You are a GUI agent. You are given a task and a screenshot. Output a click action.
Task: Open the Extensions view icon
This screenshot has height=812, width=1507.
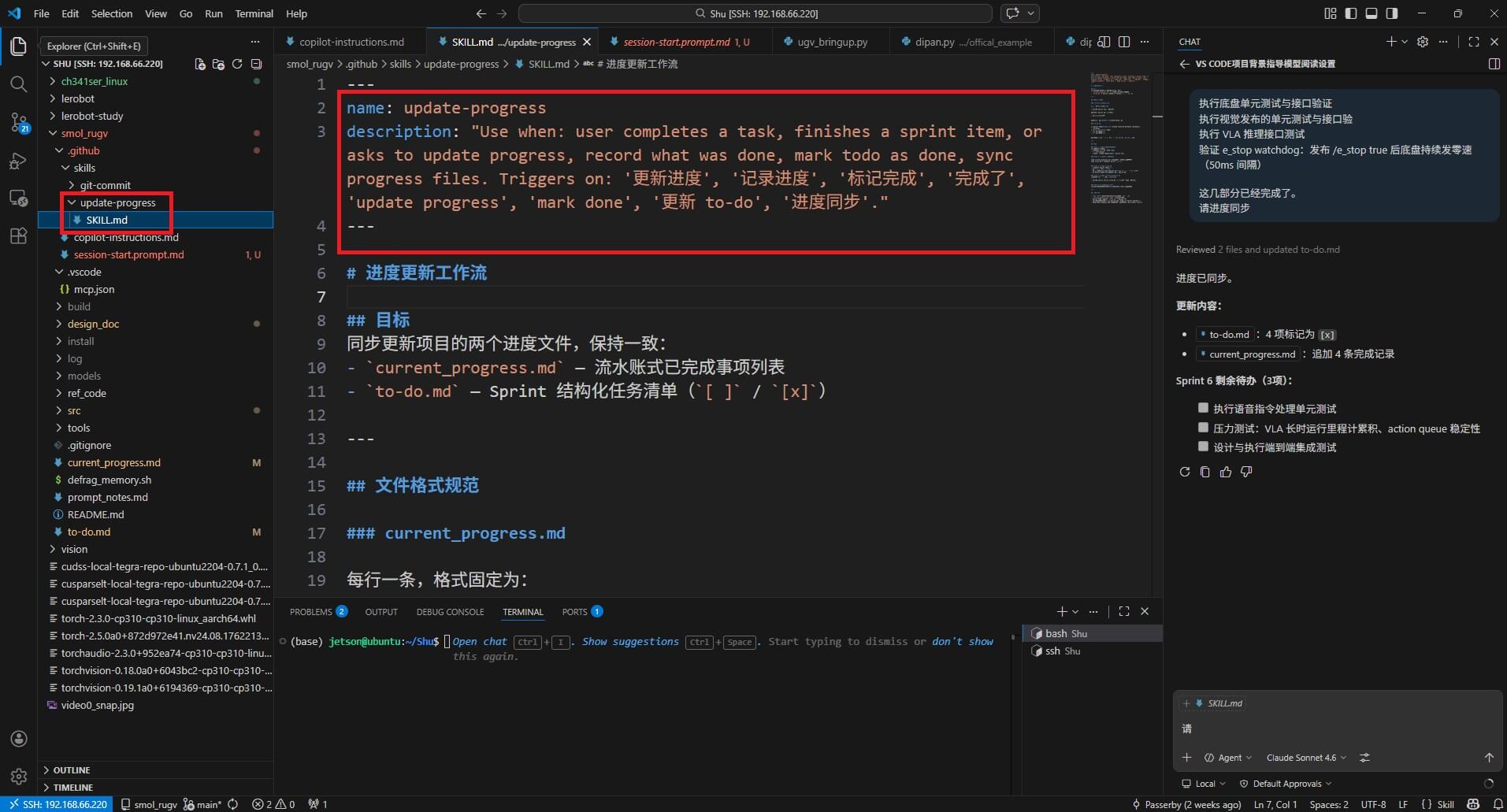19,236
